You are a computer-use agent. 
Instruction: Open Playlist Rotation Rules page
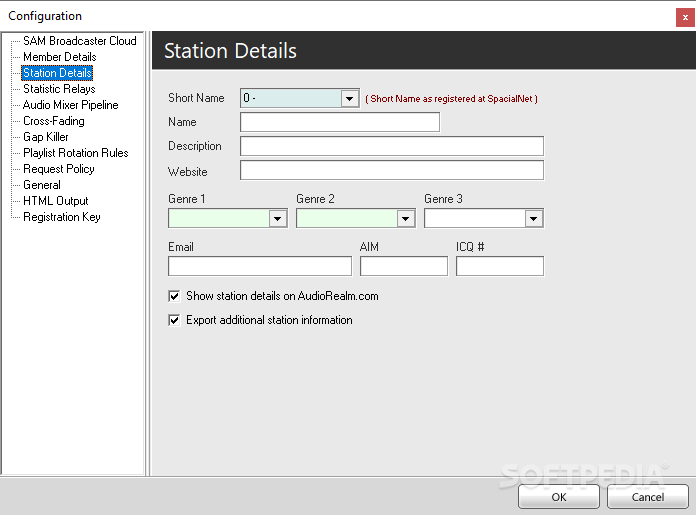click(x=75, y=153)
